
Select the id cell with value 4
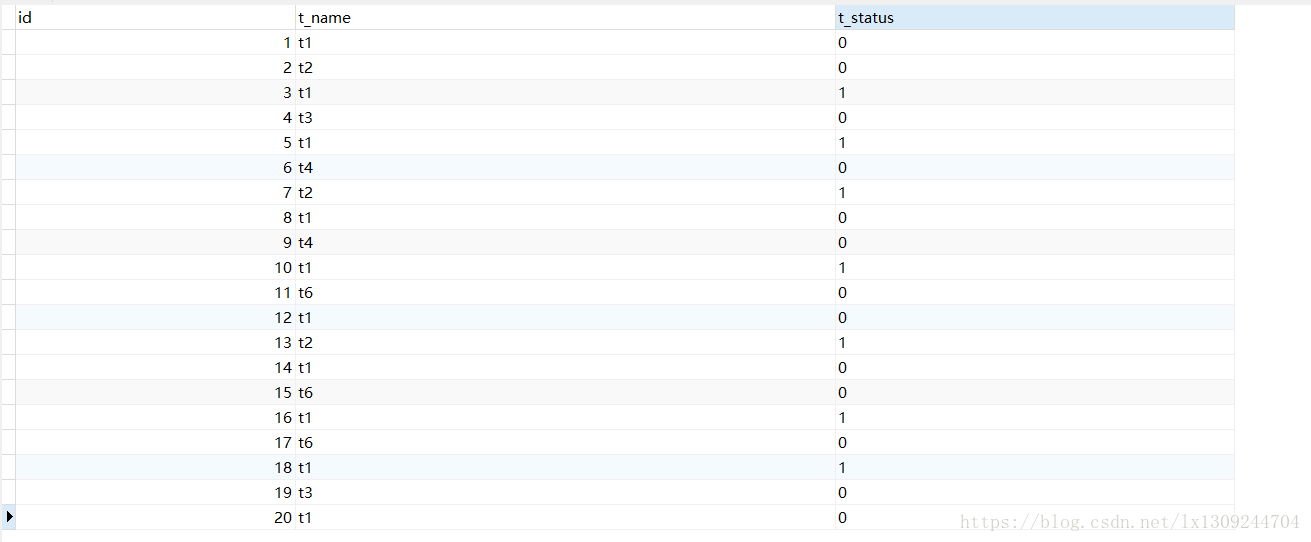pos(155,118)
